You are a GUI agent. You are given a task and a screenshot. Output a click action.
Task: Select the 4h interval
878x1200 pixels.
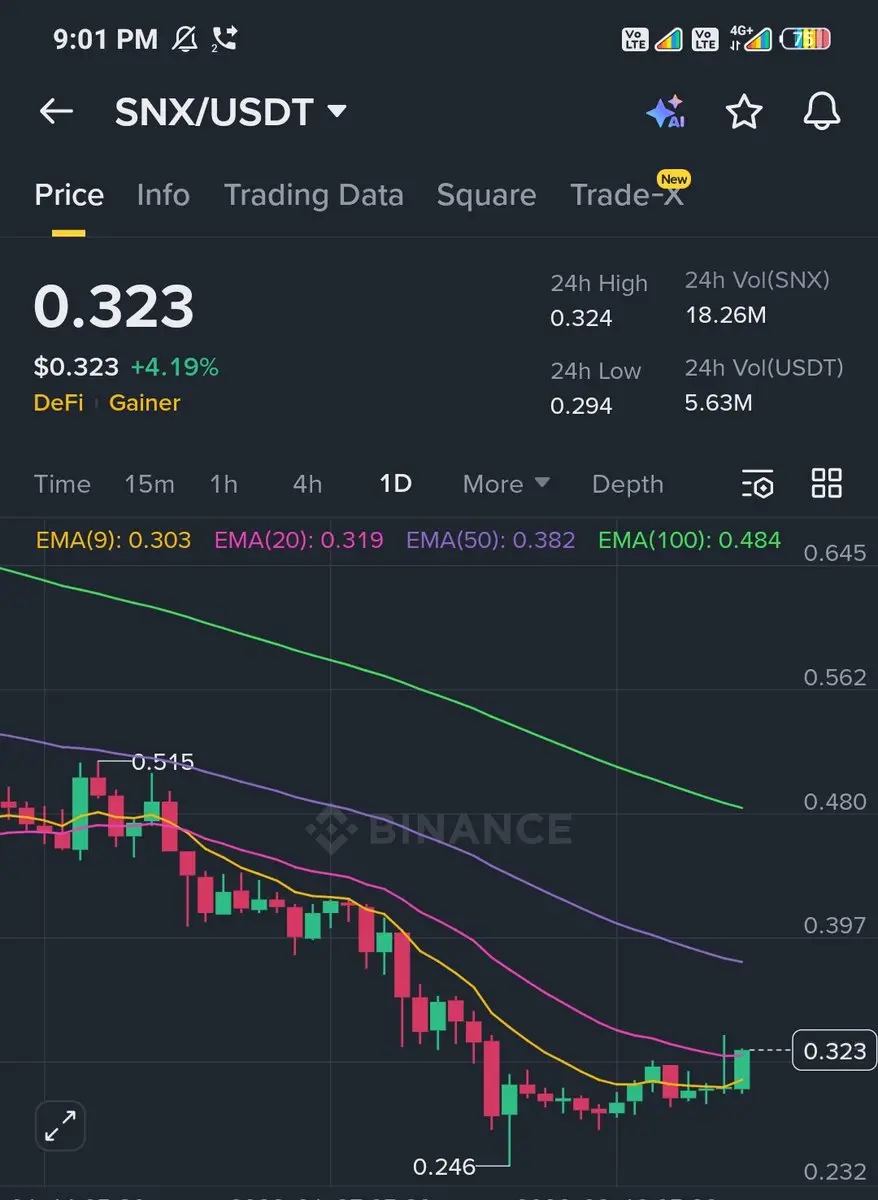307,484
